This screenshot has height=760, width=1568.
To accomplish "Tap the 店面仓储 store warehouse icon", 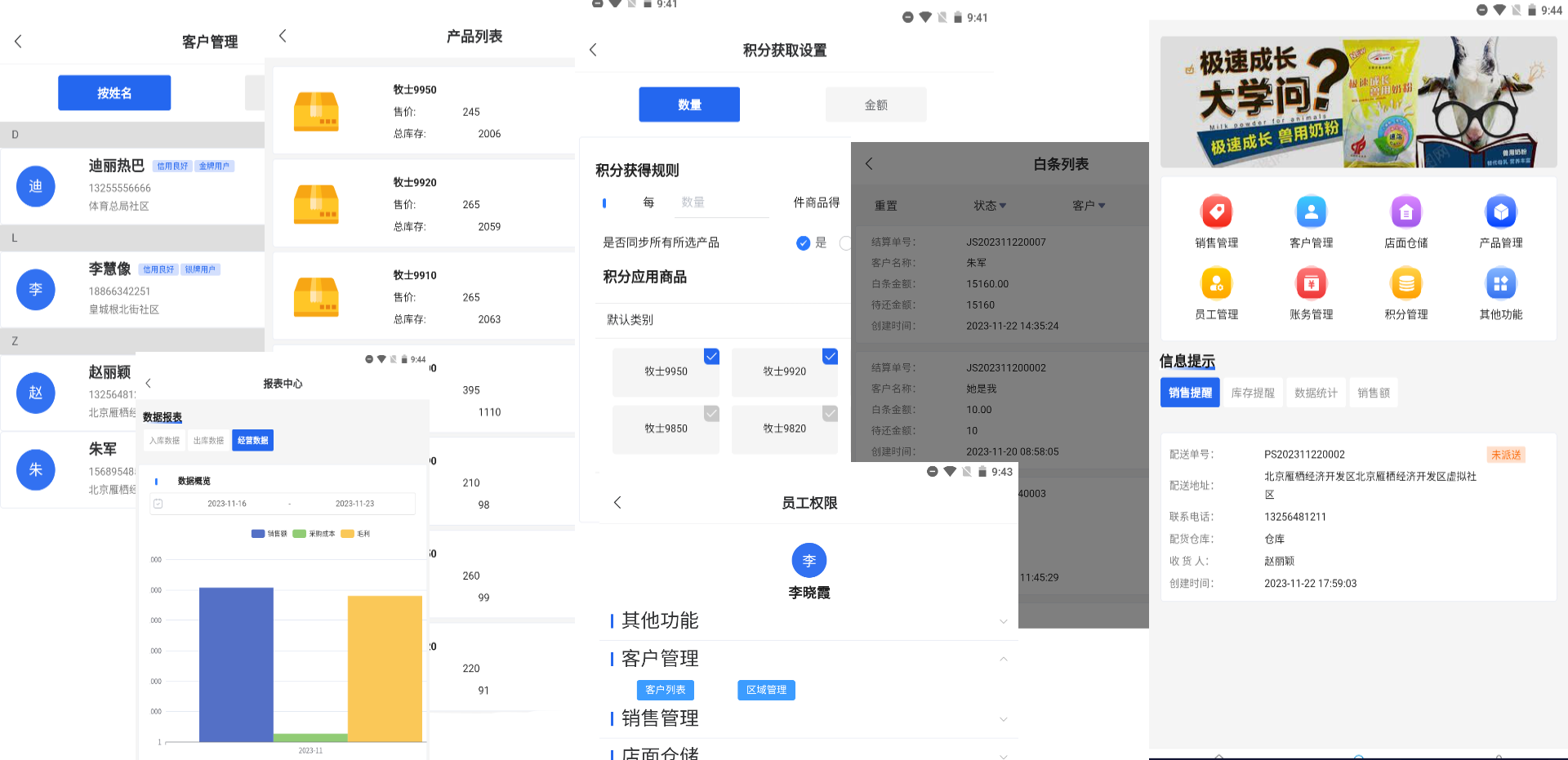I will (1405, 213).
